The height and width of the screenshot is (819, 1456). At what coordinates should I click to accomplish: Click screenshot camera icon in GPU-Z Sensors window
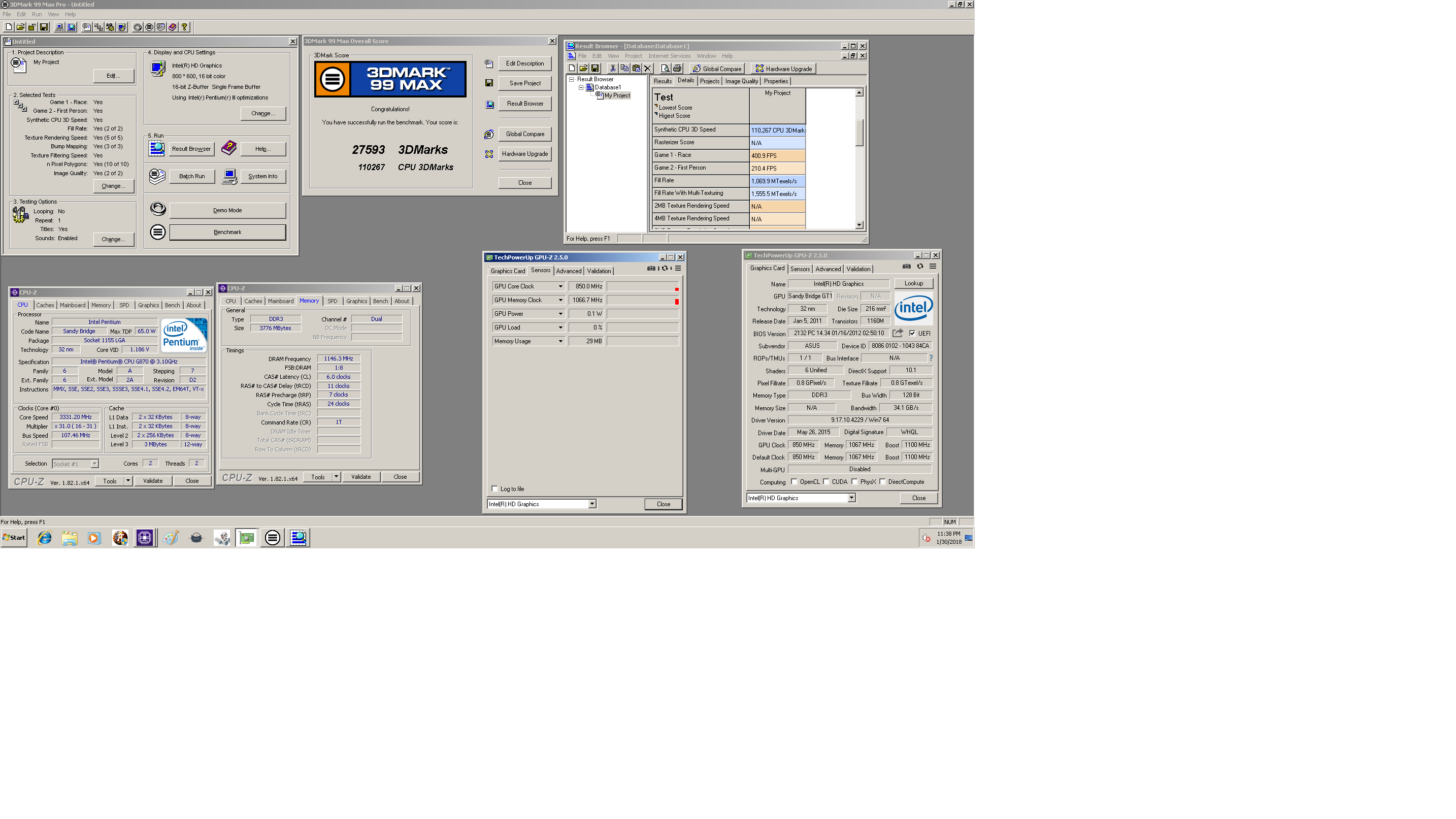651,268
